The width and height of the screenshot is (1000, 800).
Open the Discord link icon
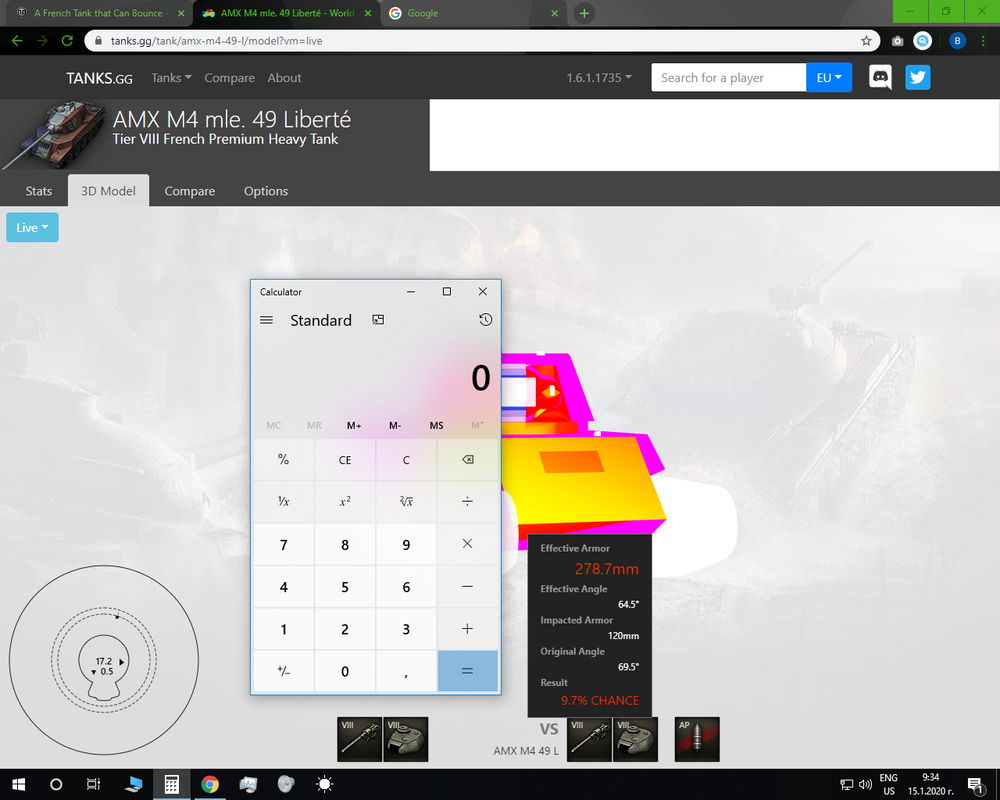click(x=880, y=78)
